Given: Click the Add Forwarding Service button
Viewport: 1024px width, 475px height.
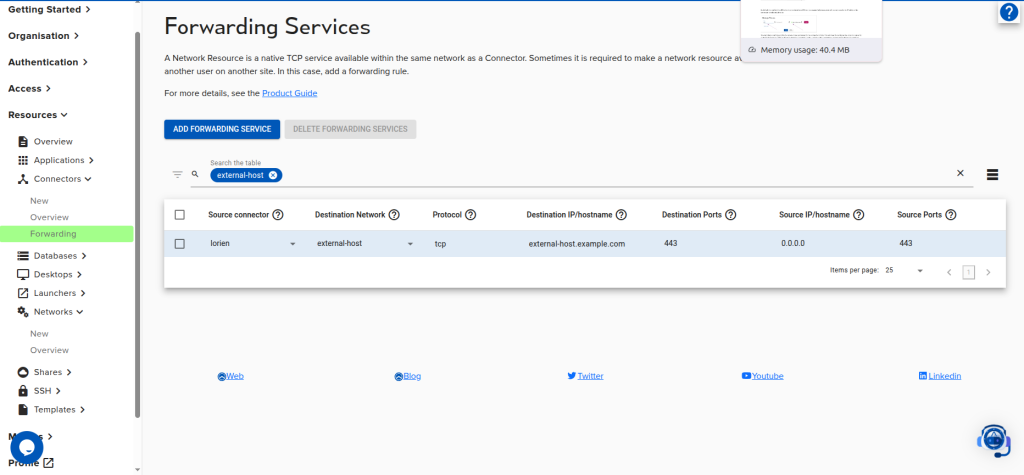Looking at the screenshot, I should [222, 129].
